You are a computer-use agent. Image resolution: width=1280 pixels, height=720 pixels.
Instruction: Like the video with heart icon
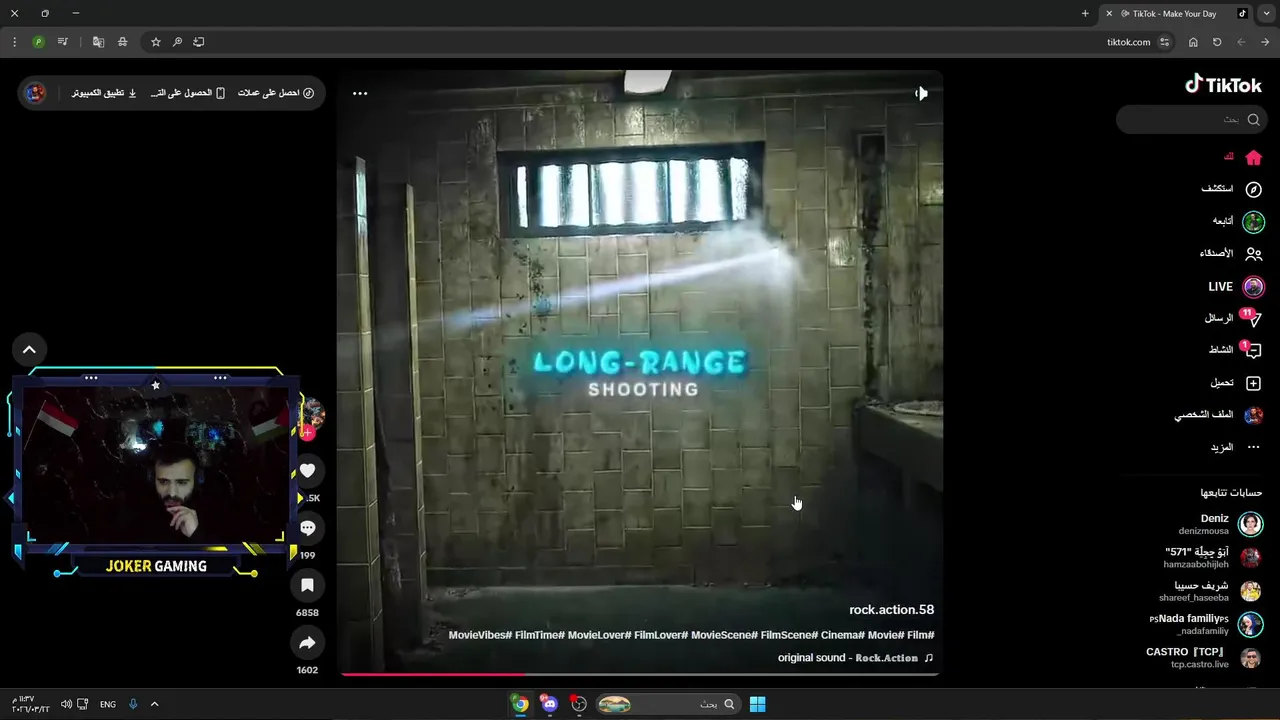pos(307,471)
